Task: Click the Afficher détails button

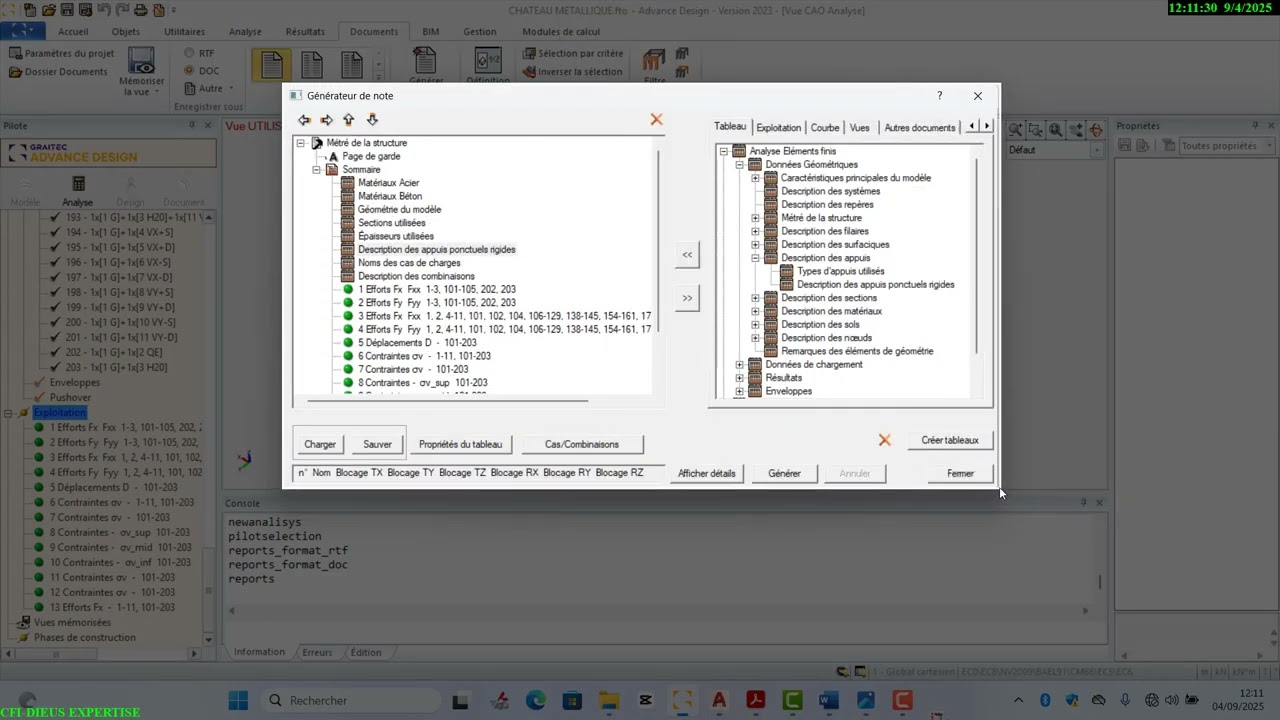Action: coord(707,473)
